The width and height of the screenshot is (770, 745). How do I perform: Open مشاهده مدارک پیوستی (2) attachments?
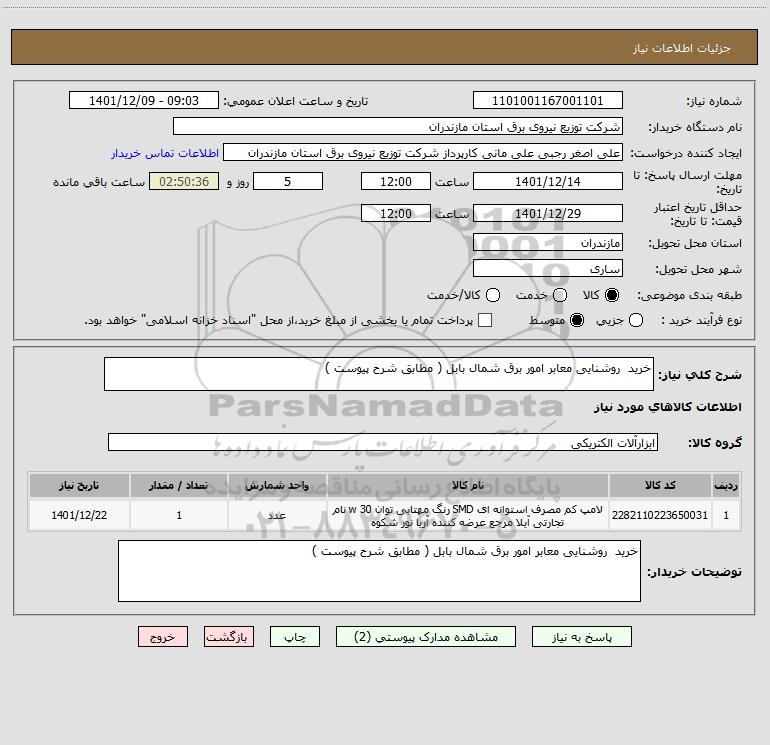pyautogui.click(x=426, y=637)
